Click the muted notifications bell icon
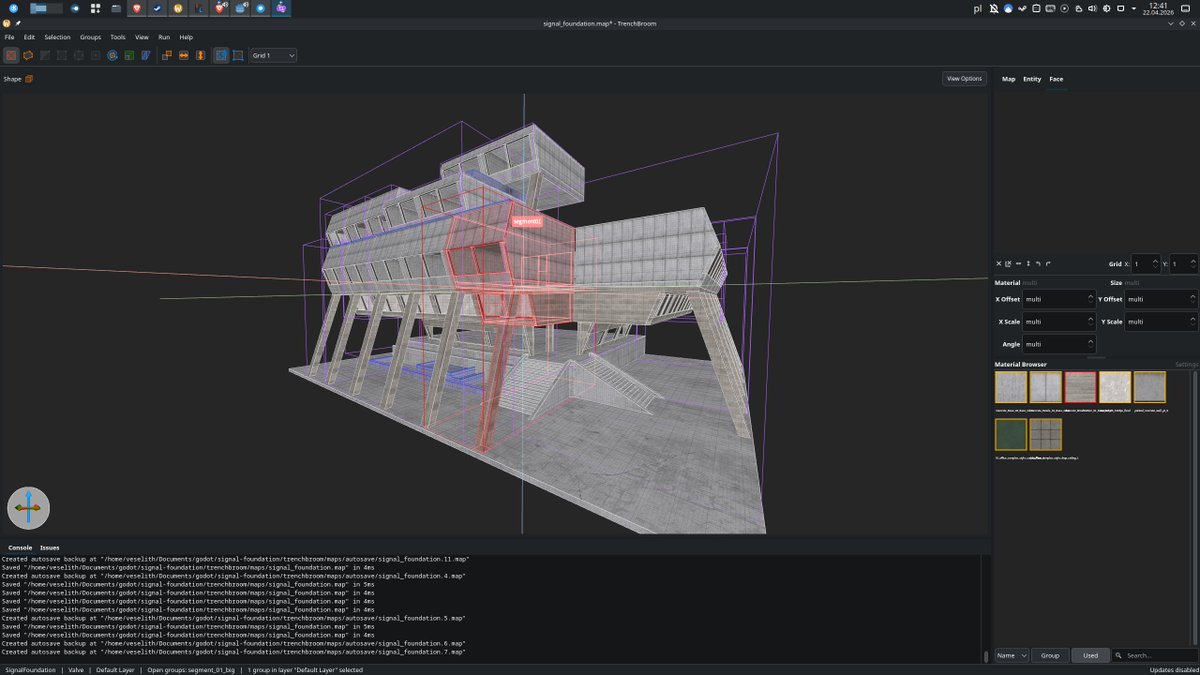Screen dimensions: 1200x675 coord(994,8)
